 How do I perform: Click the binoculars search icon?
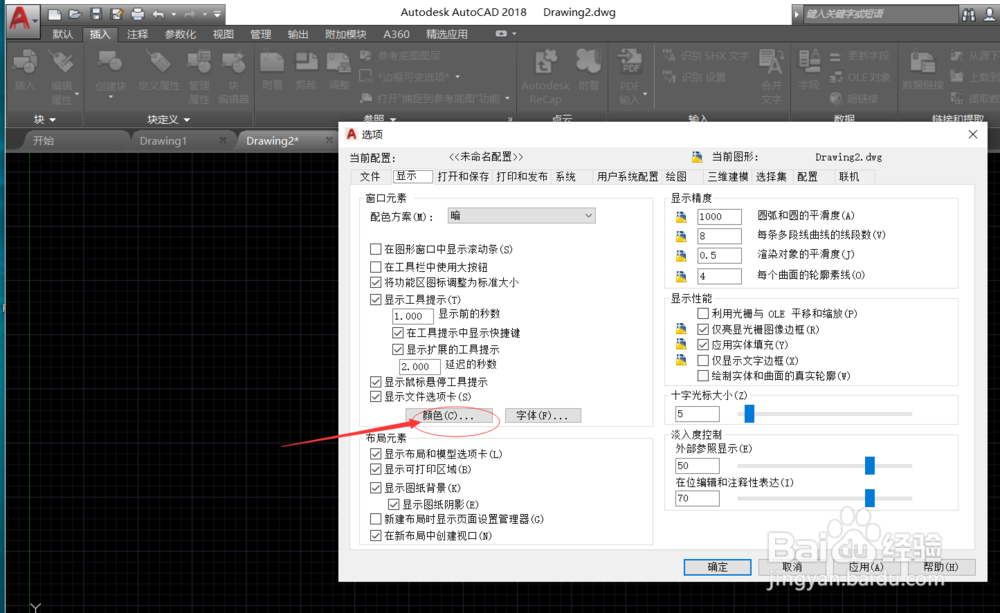[969, 14]
